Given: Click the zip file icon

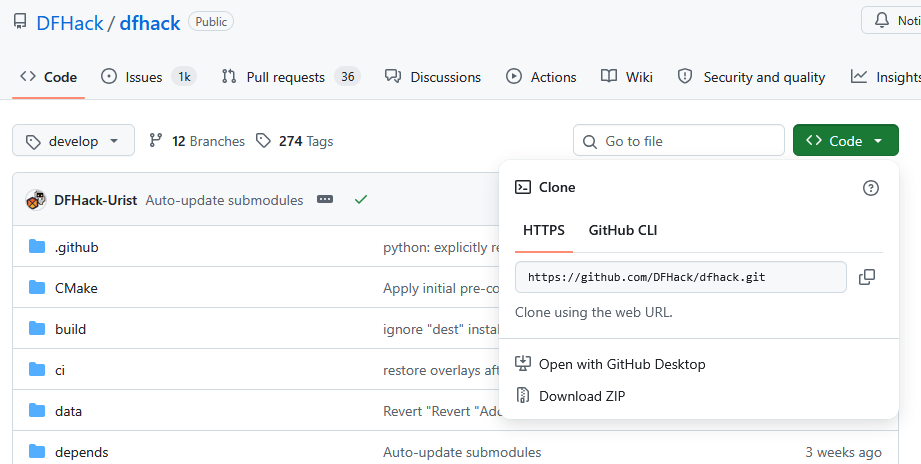Looking at the screenshot, I should point(523,395).
